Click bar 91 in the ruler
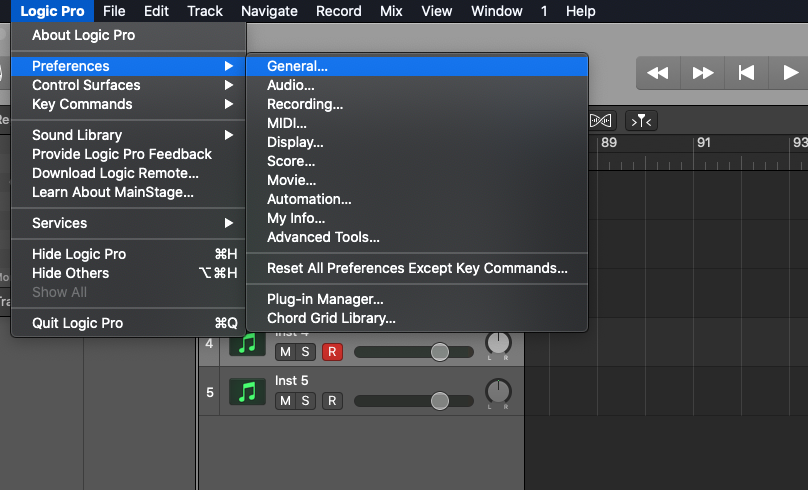The image size is (808, 490). click(704, 143)
